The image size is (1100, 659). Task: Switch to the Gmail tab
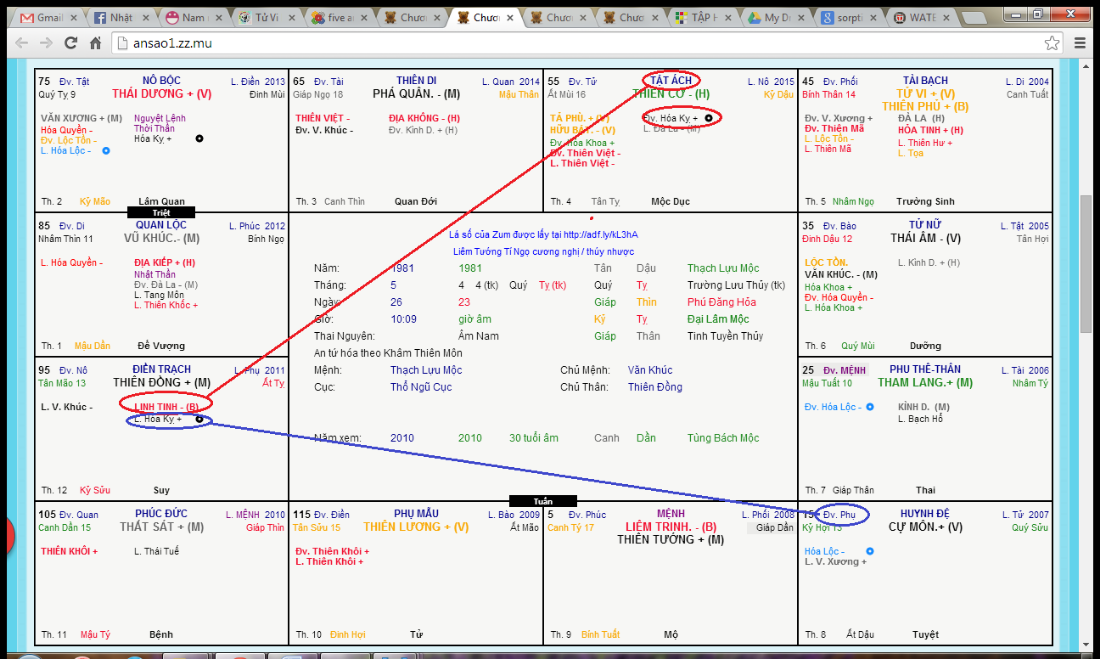(43, 18)
